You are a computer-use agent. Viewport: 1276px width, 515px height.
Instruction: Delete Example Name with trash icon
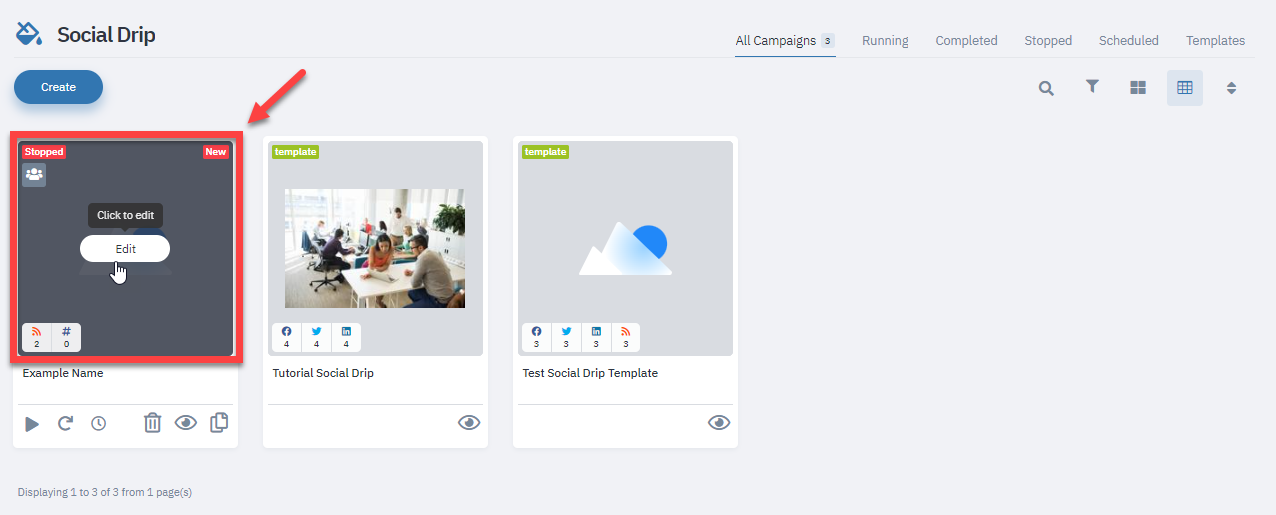pyautogui.click(x=152, y=423)
